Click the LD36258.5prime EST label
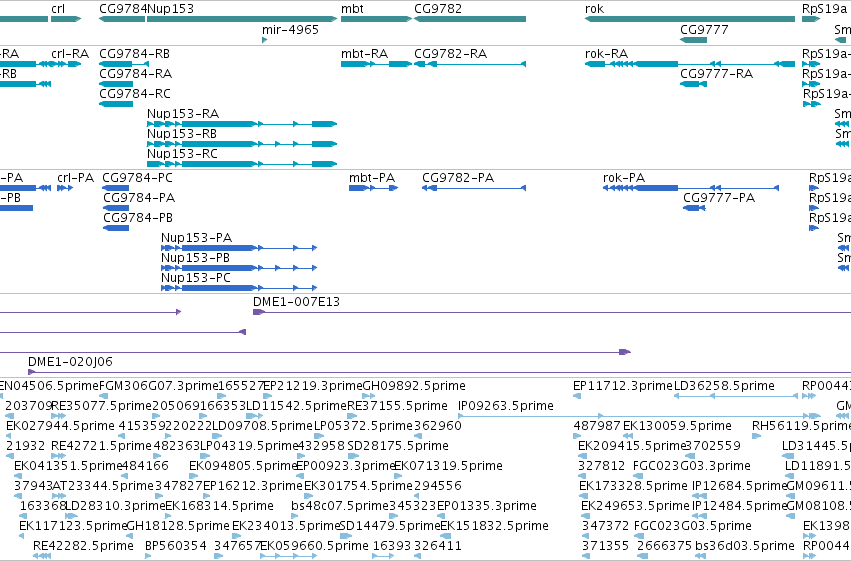851x561 pixels. (x=724, y=386)
